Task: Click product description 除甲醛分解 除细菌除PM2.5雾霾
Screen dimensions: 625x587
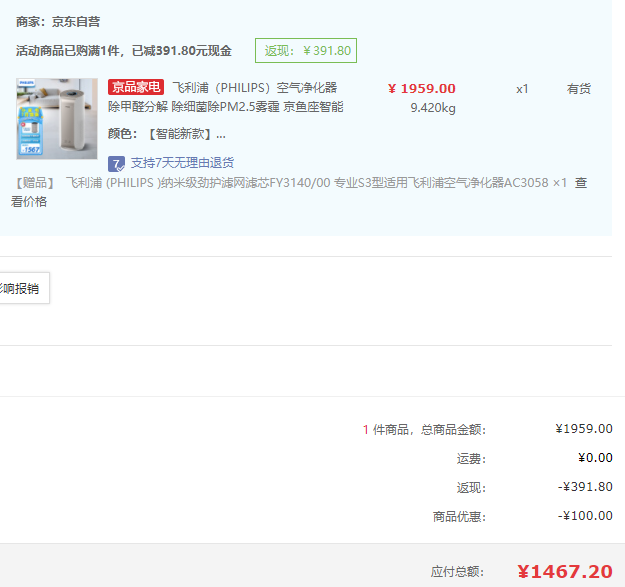Action: [194, 107]
